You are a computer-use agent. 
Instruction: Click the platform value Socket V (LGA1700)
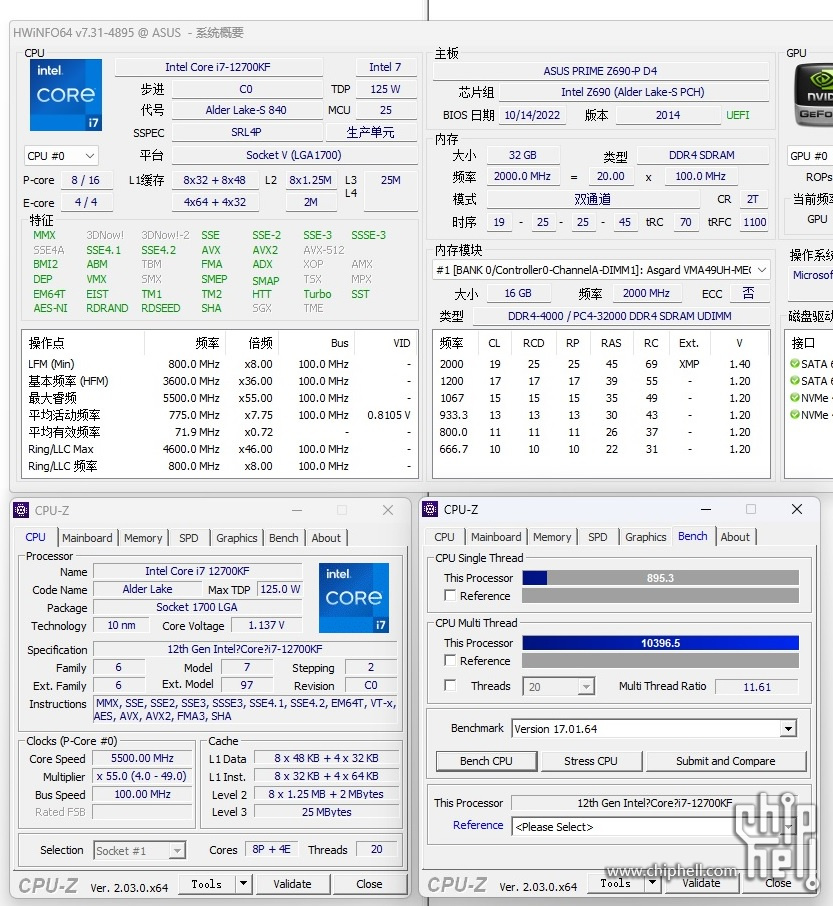[x=294, y=155]
